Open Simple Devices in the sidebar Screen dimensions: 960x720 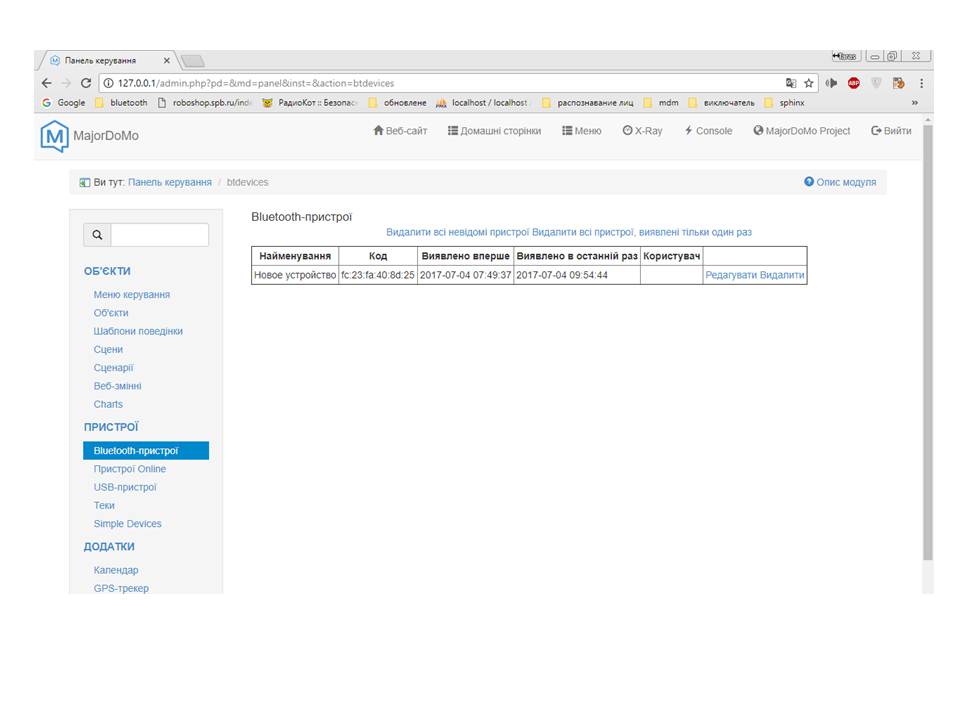(x=127, y=524)
